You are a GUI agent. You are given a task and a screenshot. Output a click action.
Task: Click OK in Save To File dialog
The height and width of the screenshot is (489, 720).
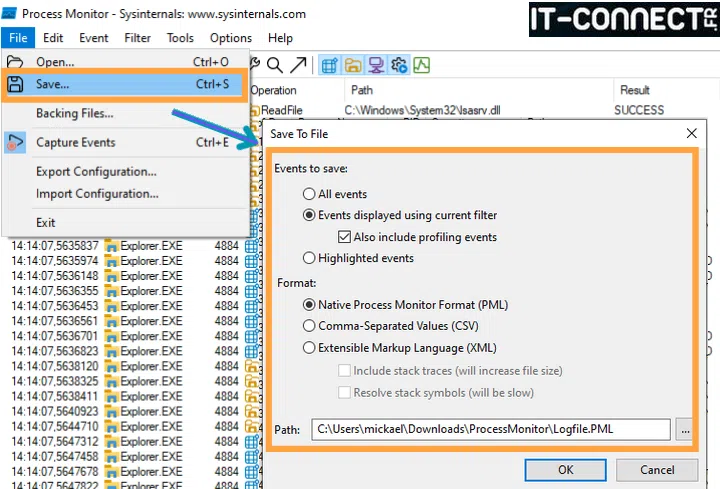pyautogui.click(x=565, y=470)
